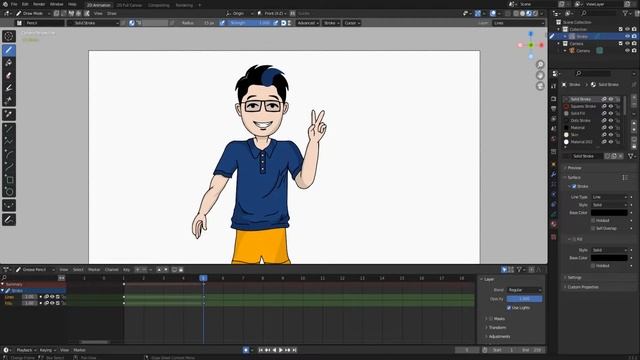
Task: Enable the Fill checkbox in material
Action: click(x=574, y=239)
